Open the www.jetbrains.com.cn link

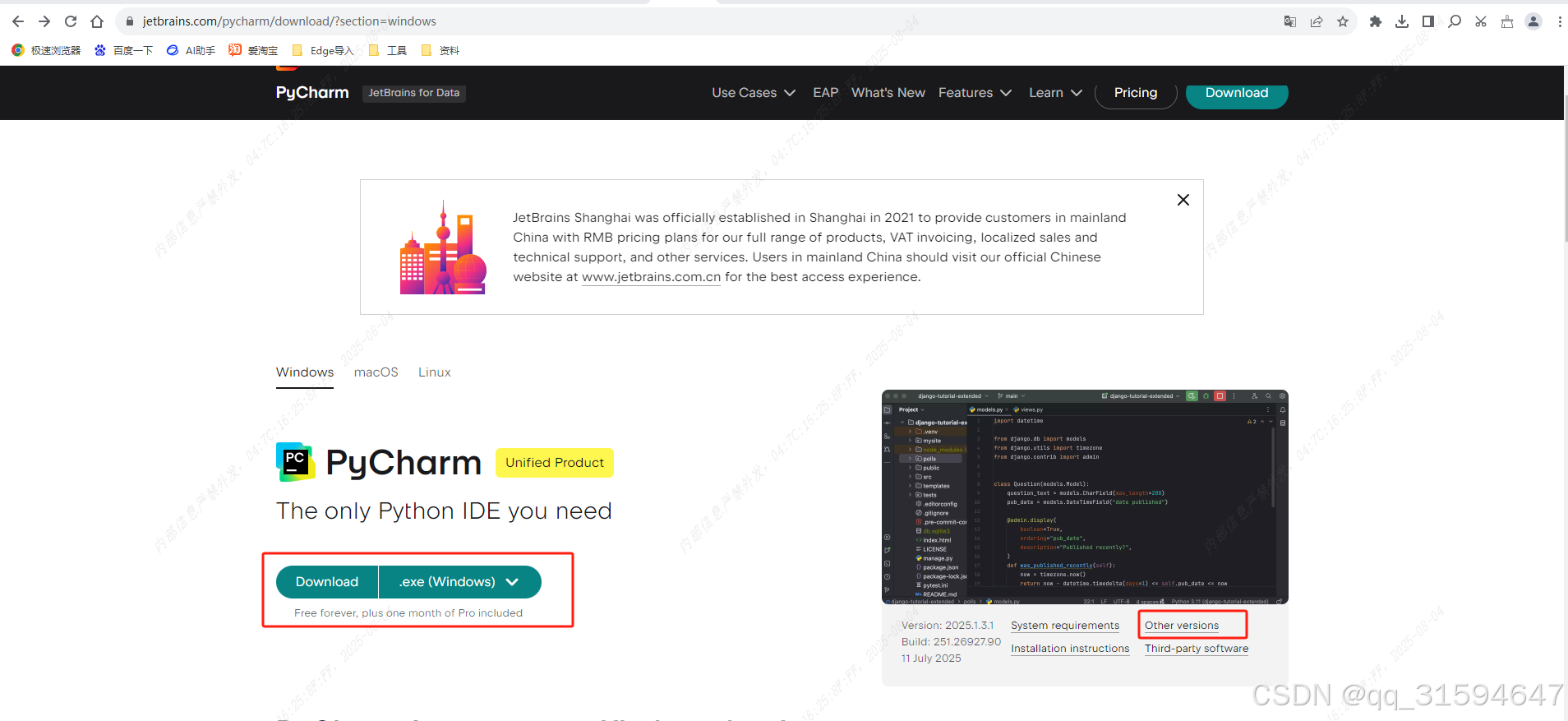(x=651, y=277)
